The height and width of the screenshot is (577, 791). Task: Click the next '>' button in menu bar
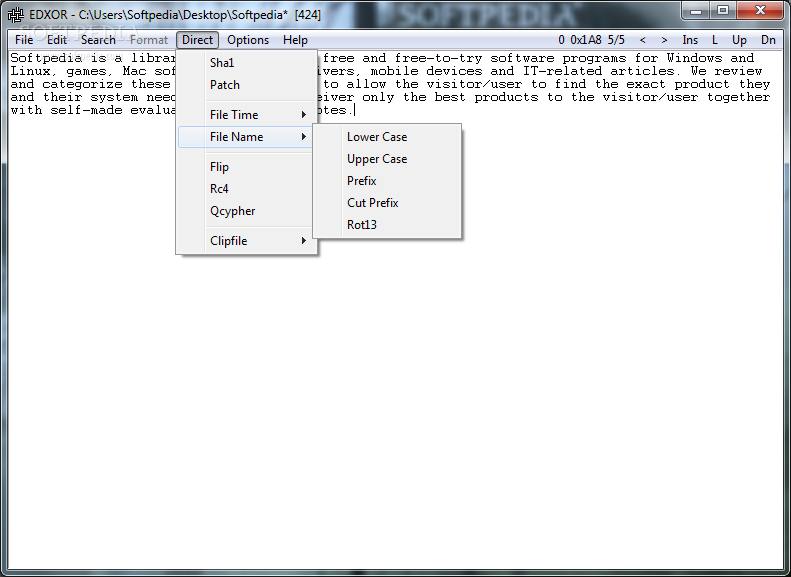[664, 40]
